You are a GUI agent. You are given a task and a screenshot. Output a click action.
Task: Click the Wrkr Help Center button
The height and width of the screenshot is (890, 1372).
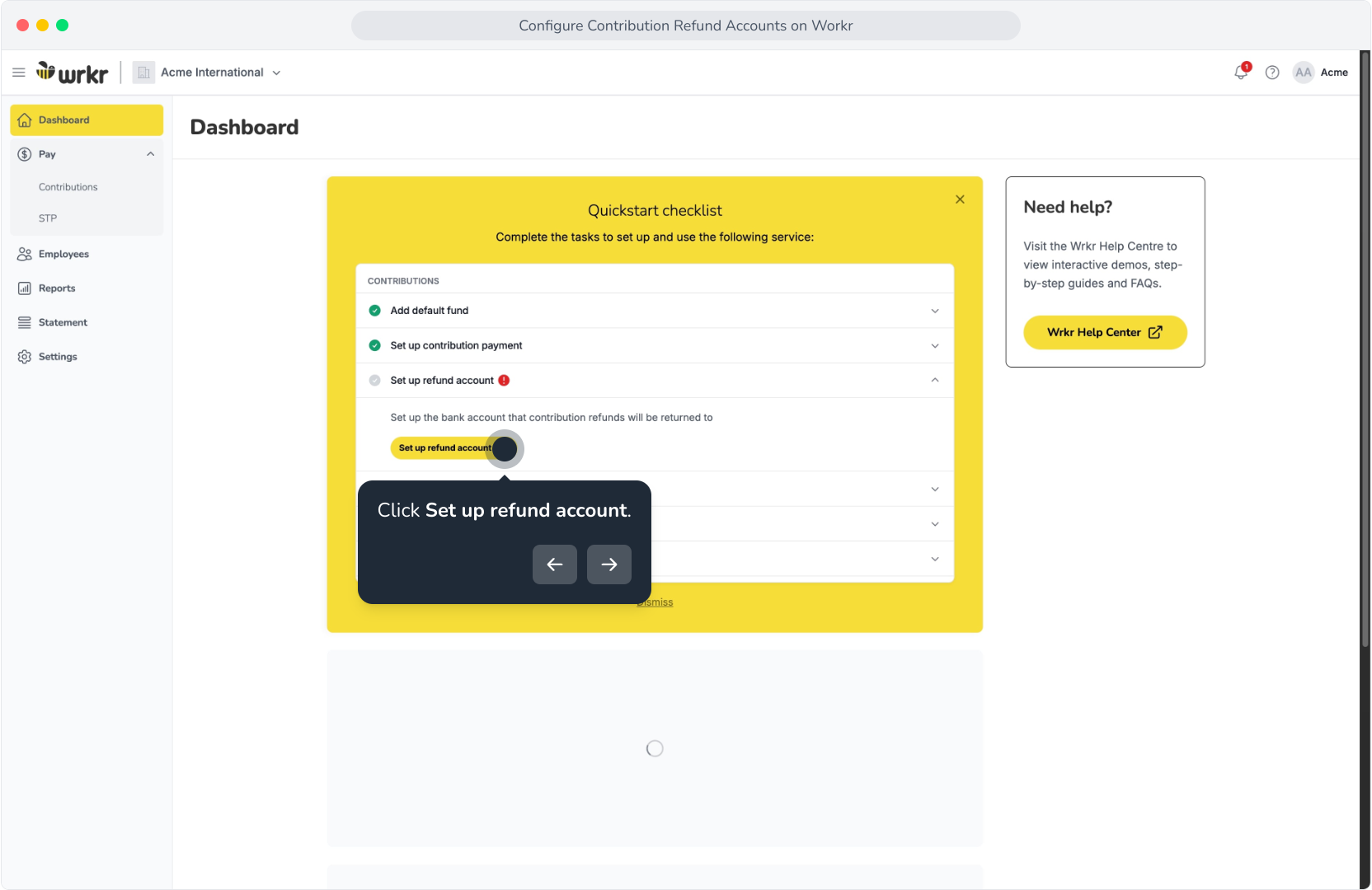[1105, 332]
